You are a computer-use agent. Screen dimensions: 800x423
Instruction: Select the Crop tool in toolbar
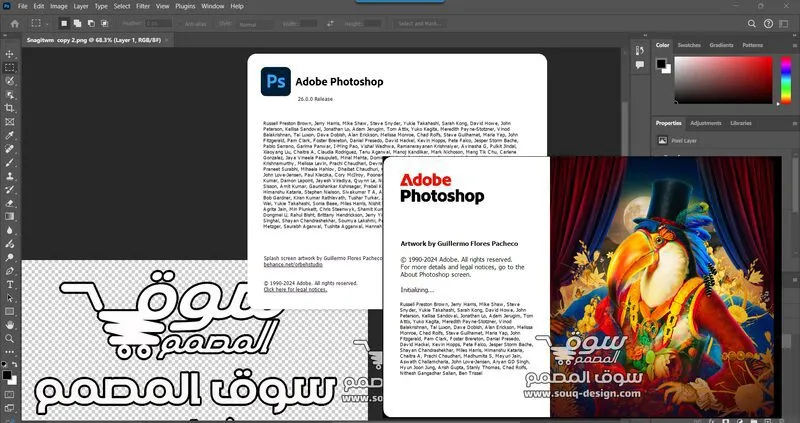10,107
